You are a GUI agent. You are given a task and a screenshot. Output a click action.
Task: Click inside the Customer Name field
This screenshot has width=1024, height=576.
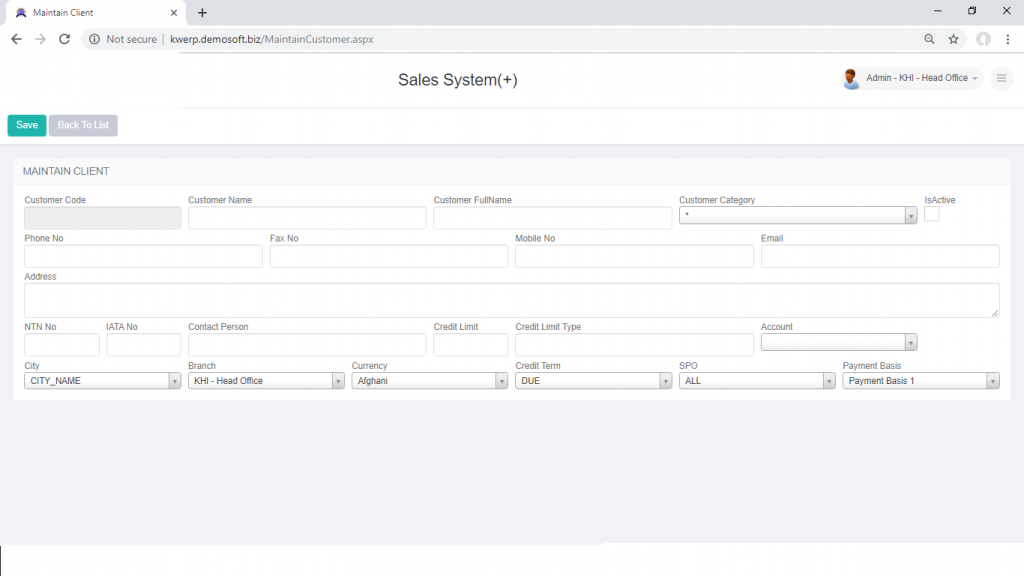(306, 217)
